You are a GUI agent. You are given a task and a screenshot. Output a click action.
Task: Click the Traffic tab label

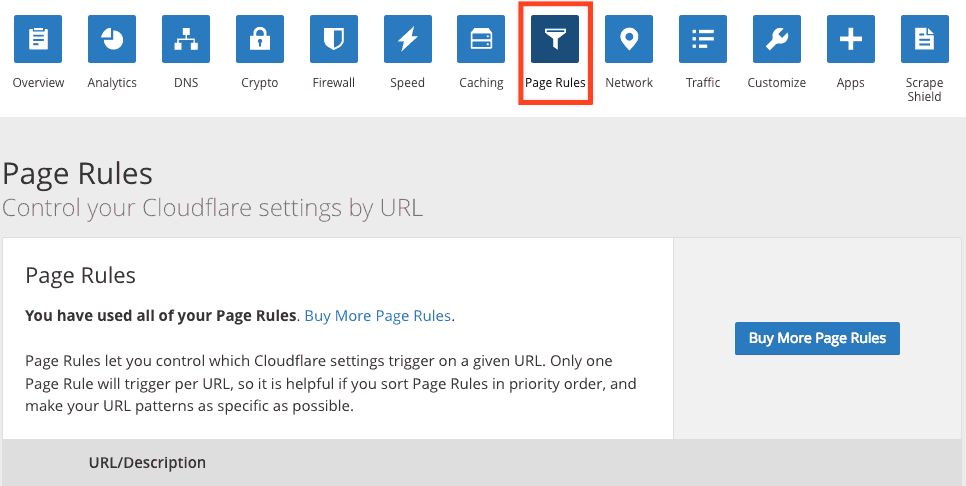pos(703,83)
